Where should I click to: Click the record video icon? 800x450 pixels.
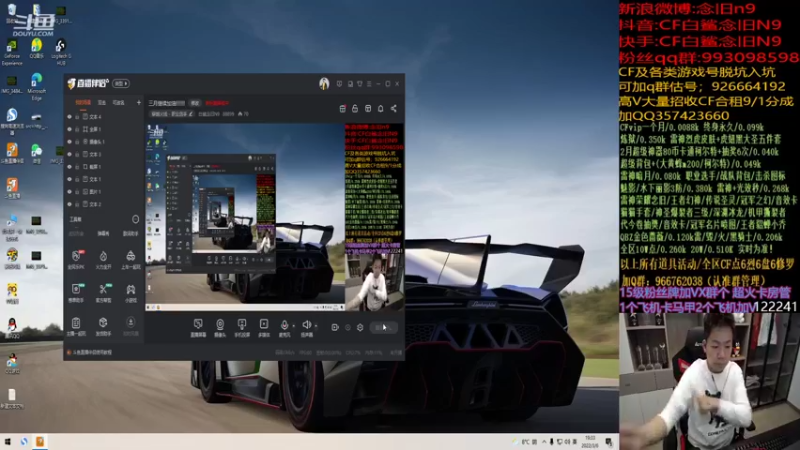click(335, 328)
